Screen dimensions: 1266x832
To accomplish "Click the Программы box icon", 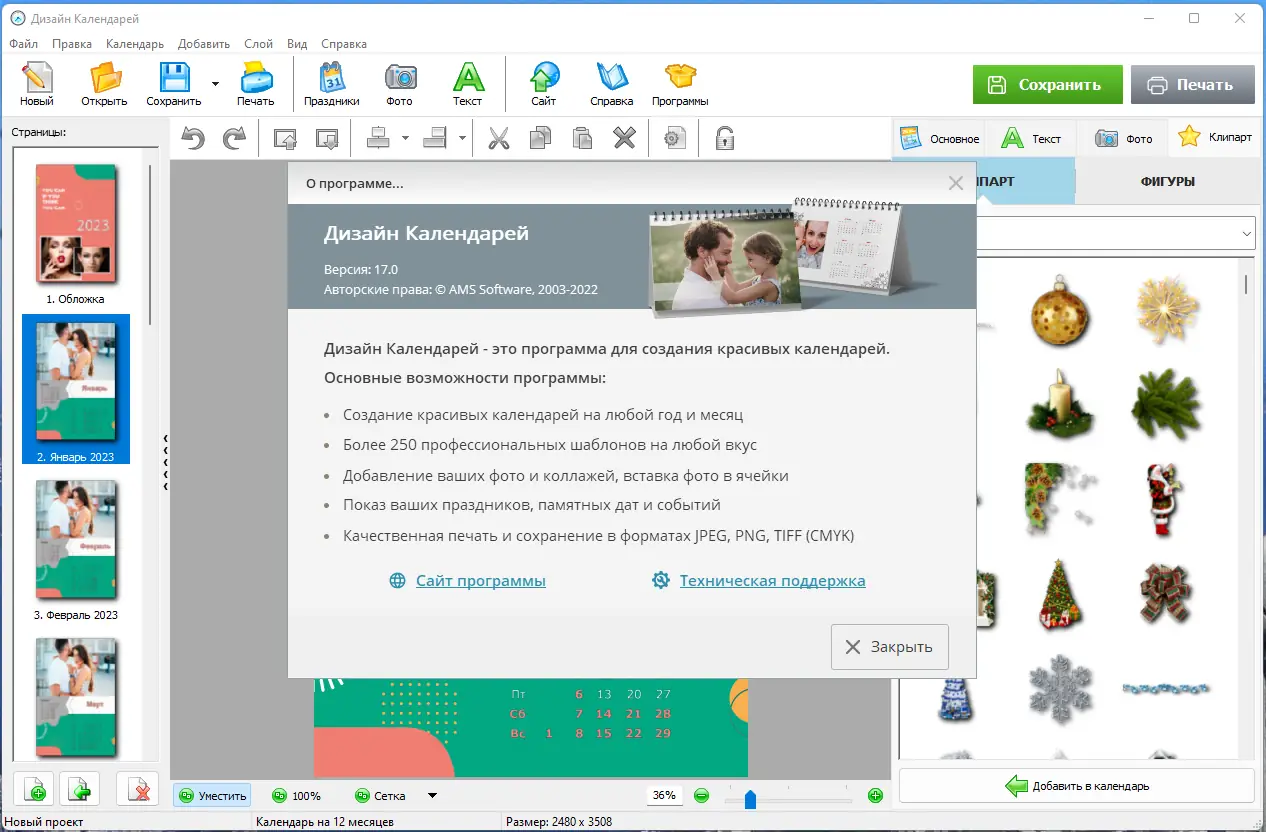I will (680, 84).
